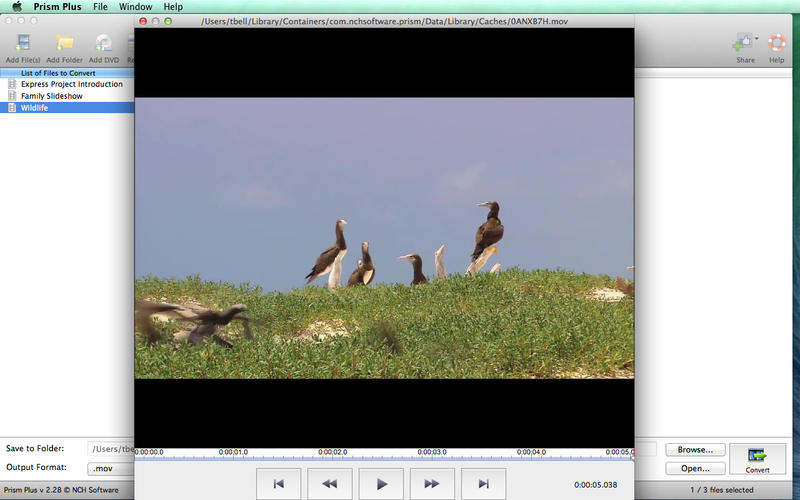Open the Help menu in menu bar
Image resolution: width=800 pixels, height=500 pixels.
(173, 7)
